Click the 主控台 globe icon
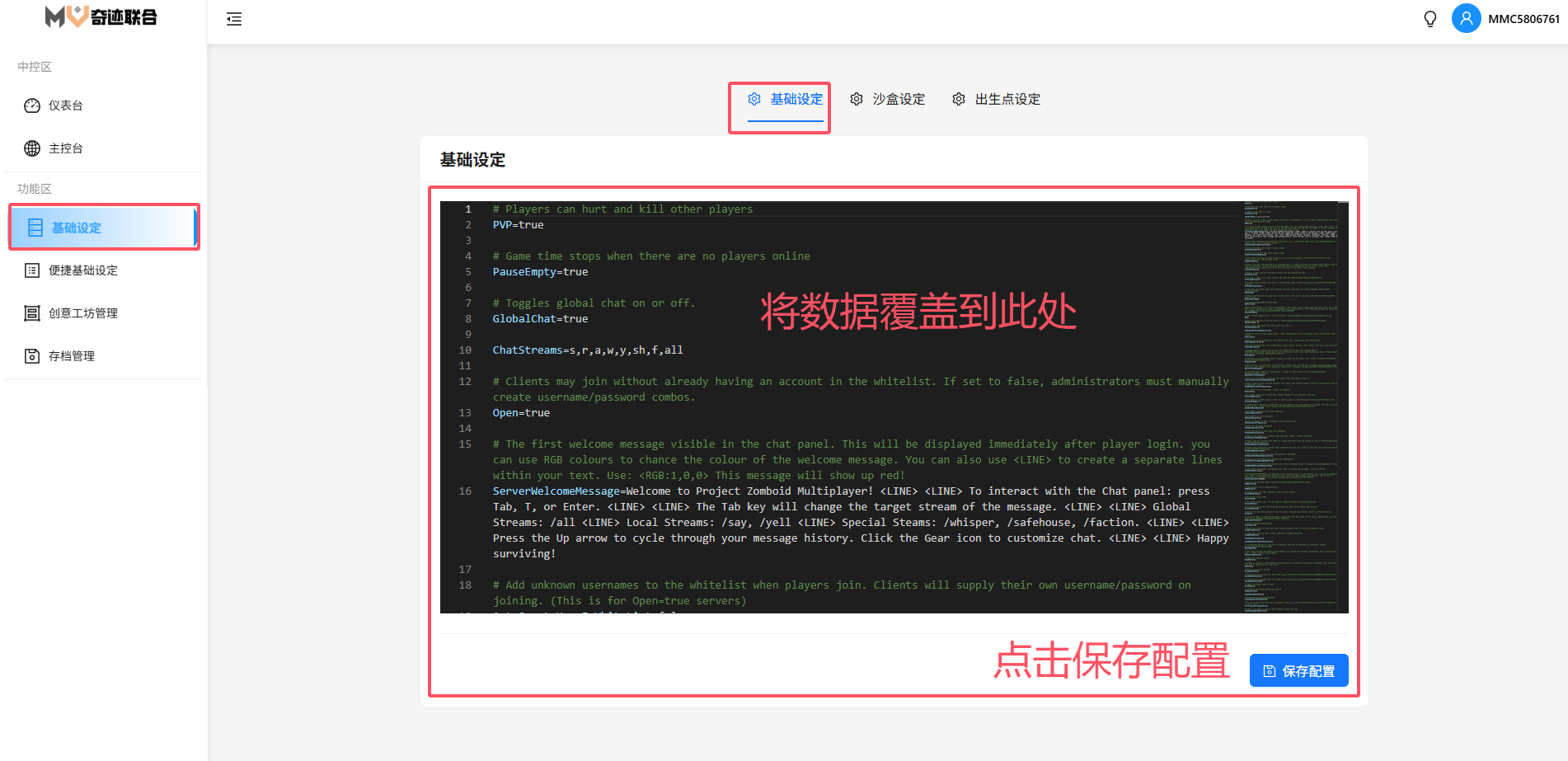Viewport: 1568px width, 761px height. click(x=32, y=148)
